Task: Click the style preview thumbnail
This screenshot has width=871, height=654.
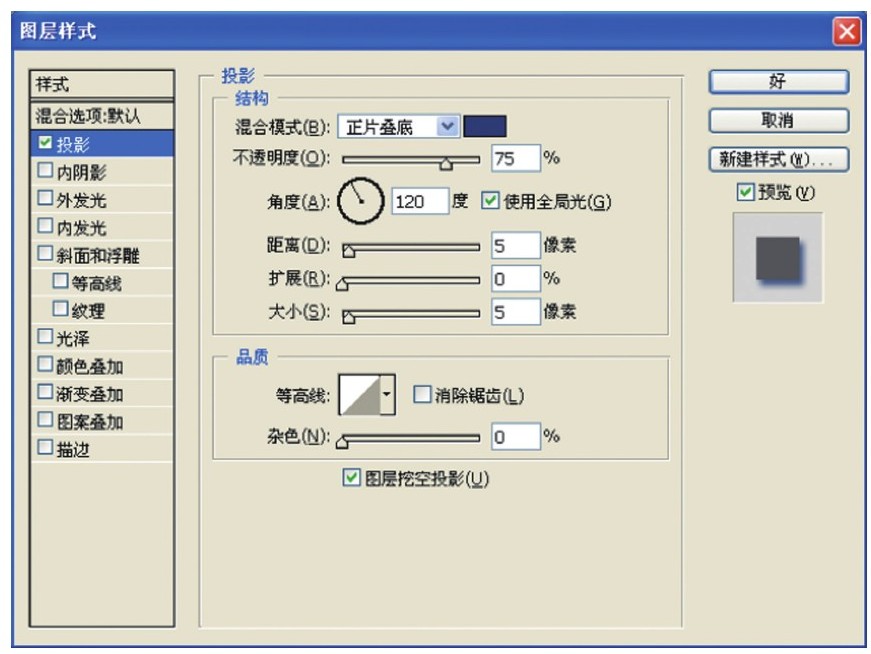Action: point(778,258)
